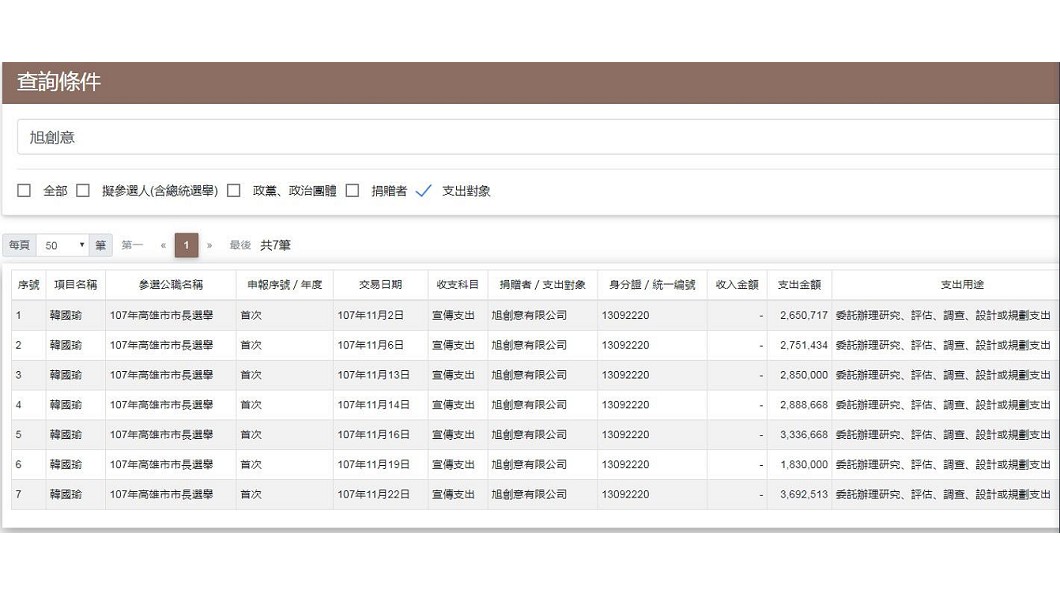Screen dimensions: 1060x596
Task: Click the 序號 column header
Action: tap(28, 285)
